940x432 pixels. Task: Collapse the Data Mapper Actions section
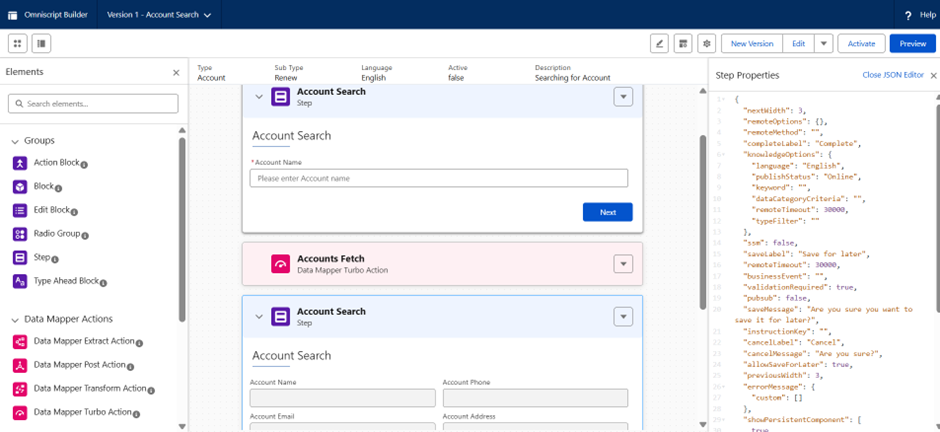15,319
